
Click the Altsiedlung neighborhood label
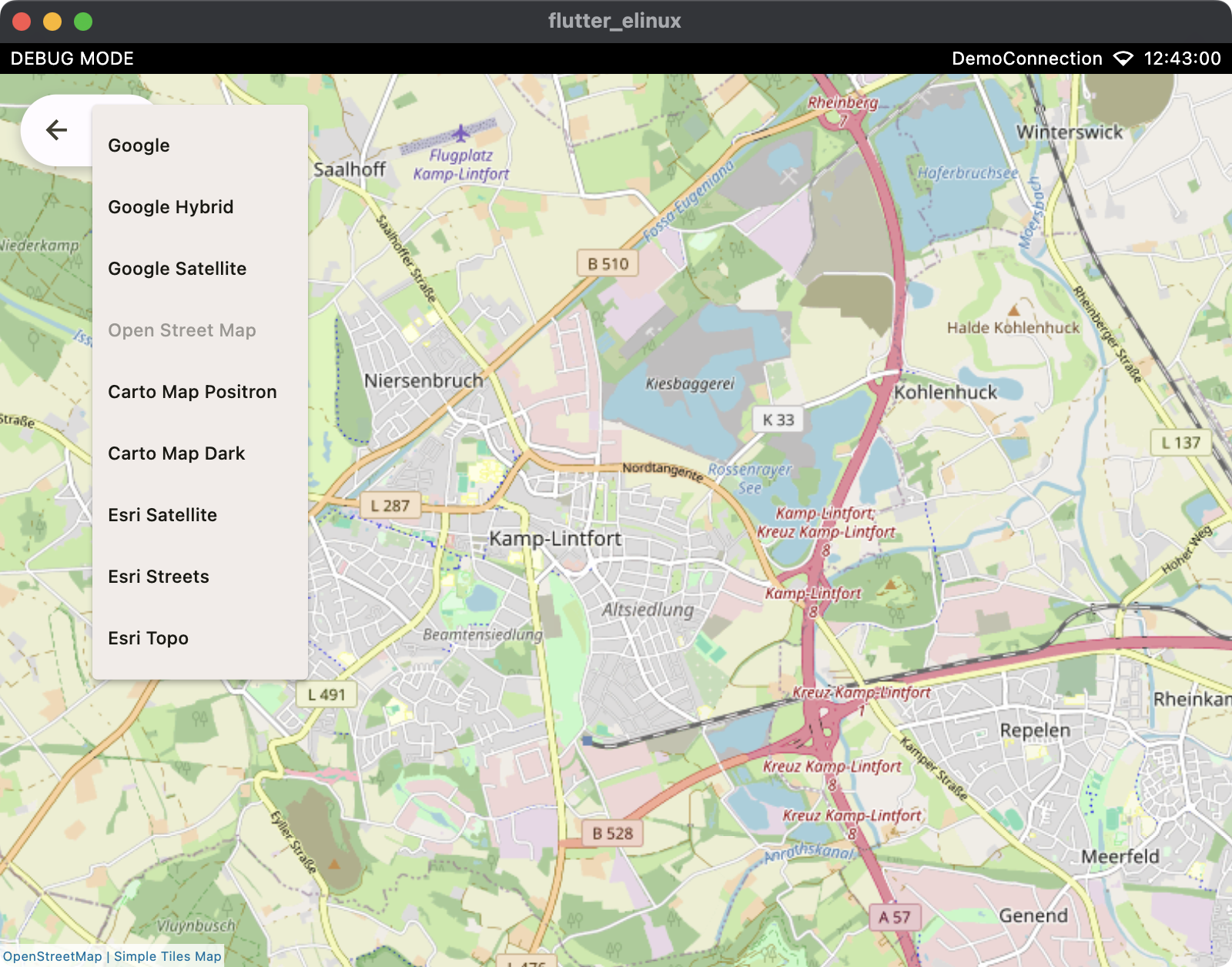tap(648, 610)
